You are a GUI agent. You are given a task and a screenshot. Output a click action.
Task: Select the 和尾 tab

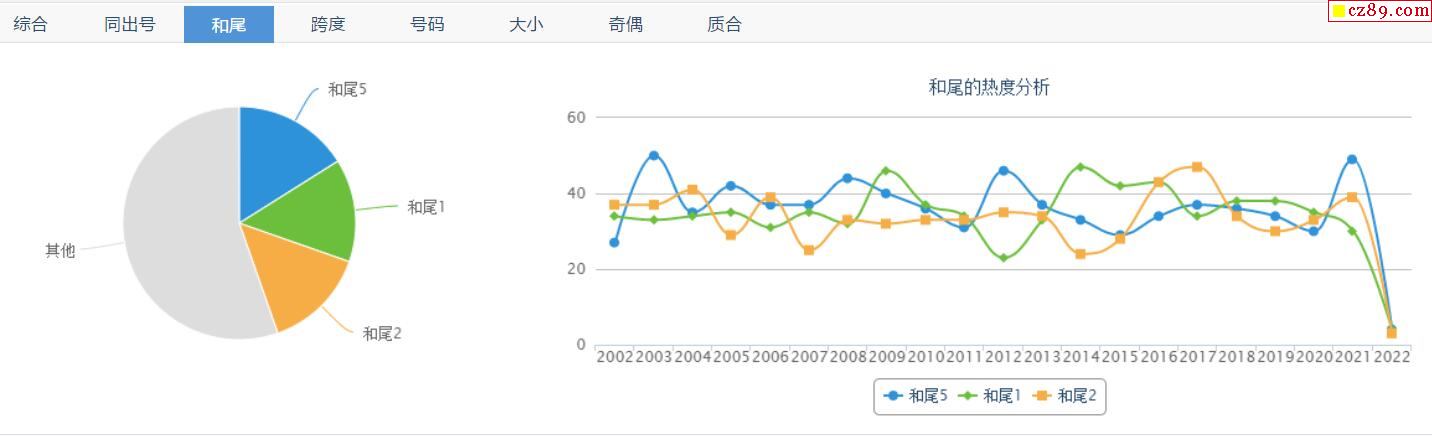click(229, 24)
